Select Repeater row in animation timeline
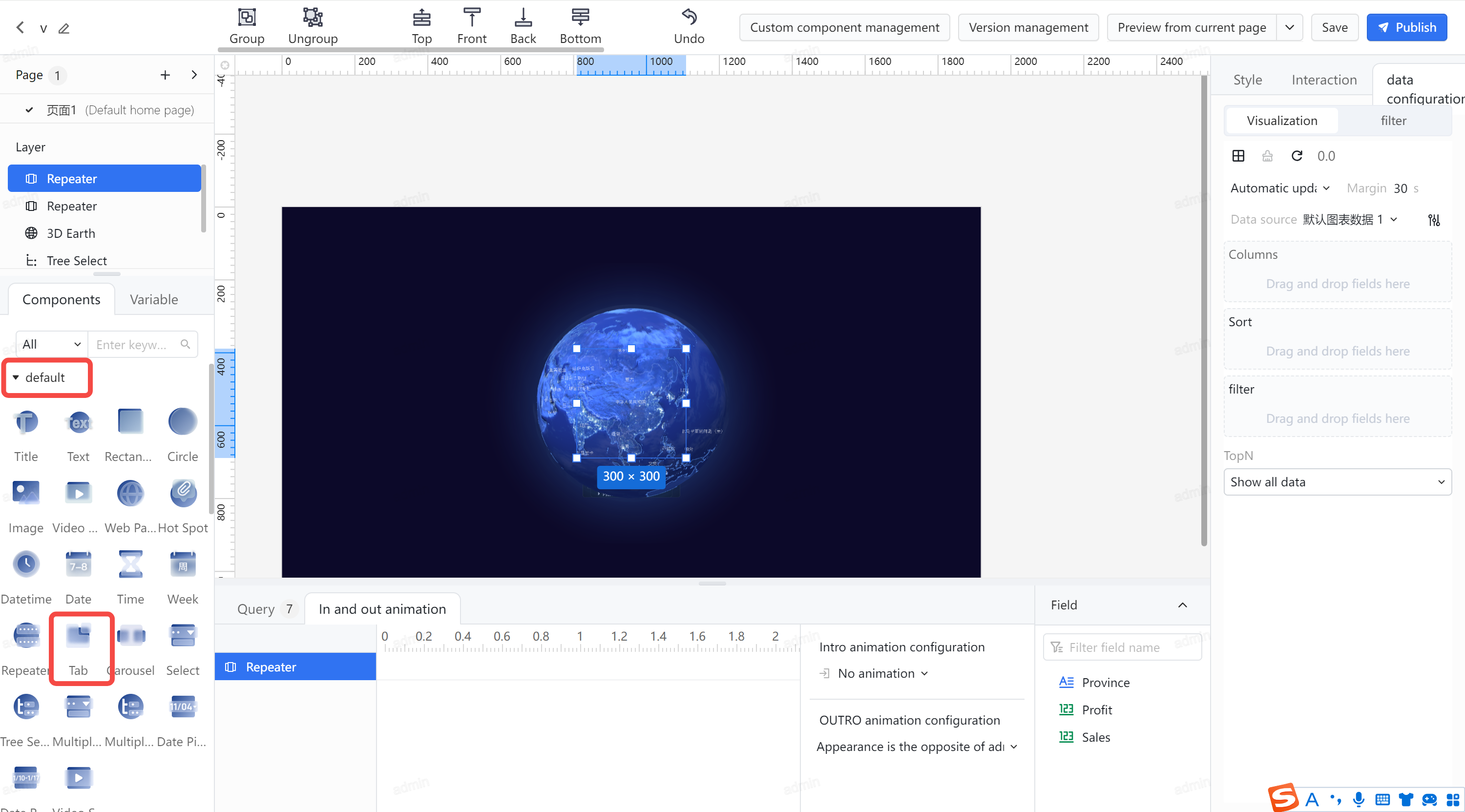Screen dimensions: 1465x812 (x=295, y=666)
